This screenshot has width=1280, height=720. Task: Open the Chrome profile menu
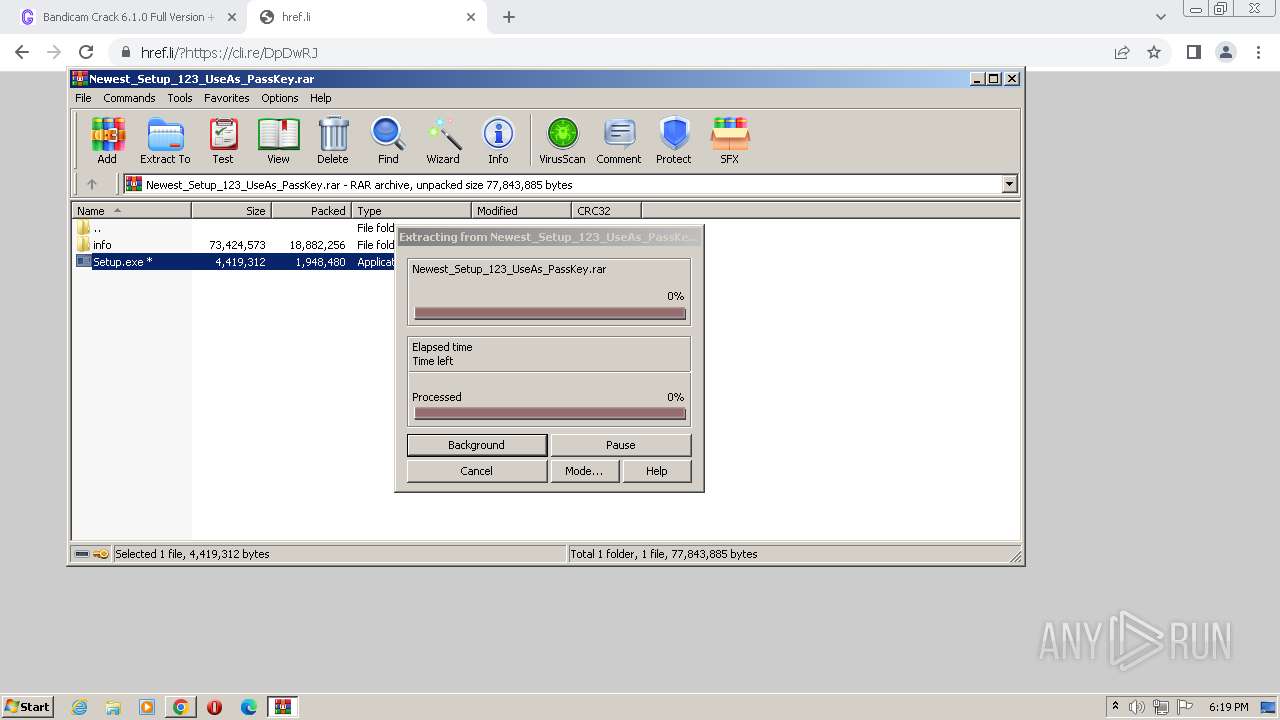tap(1225, 52)
